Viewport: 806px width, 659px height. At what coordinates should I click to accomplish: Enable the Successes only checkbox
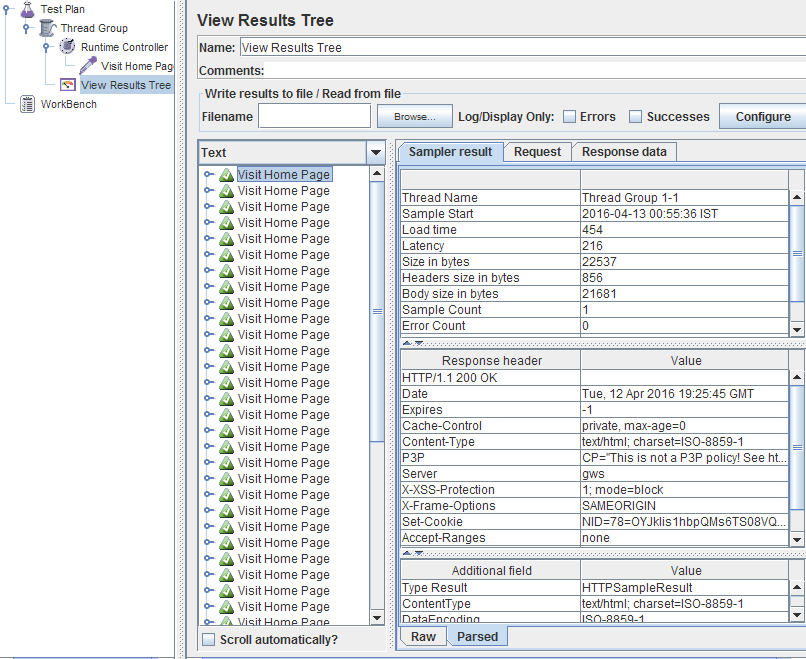[x=635, y=117]
